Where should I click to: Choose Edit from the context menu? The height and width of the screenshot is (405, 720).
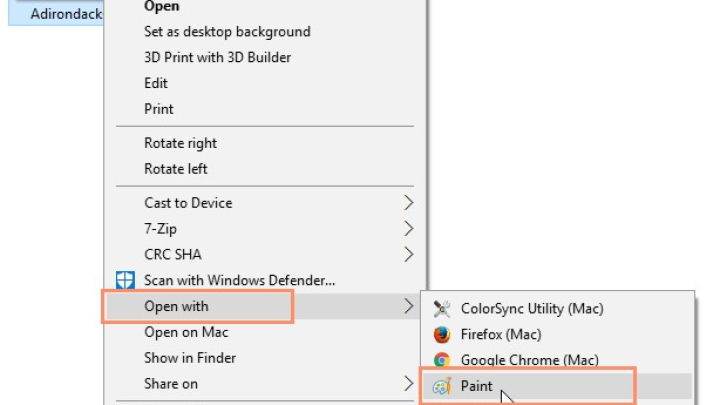coord(156,83)
